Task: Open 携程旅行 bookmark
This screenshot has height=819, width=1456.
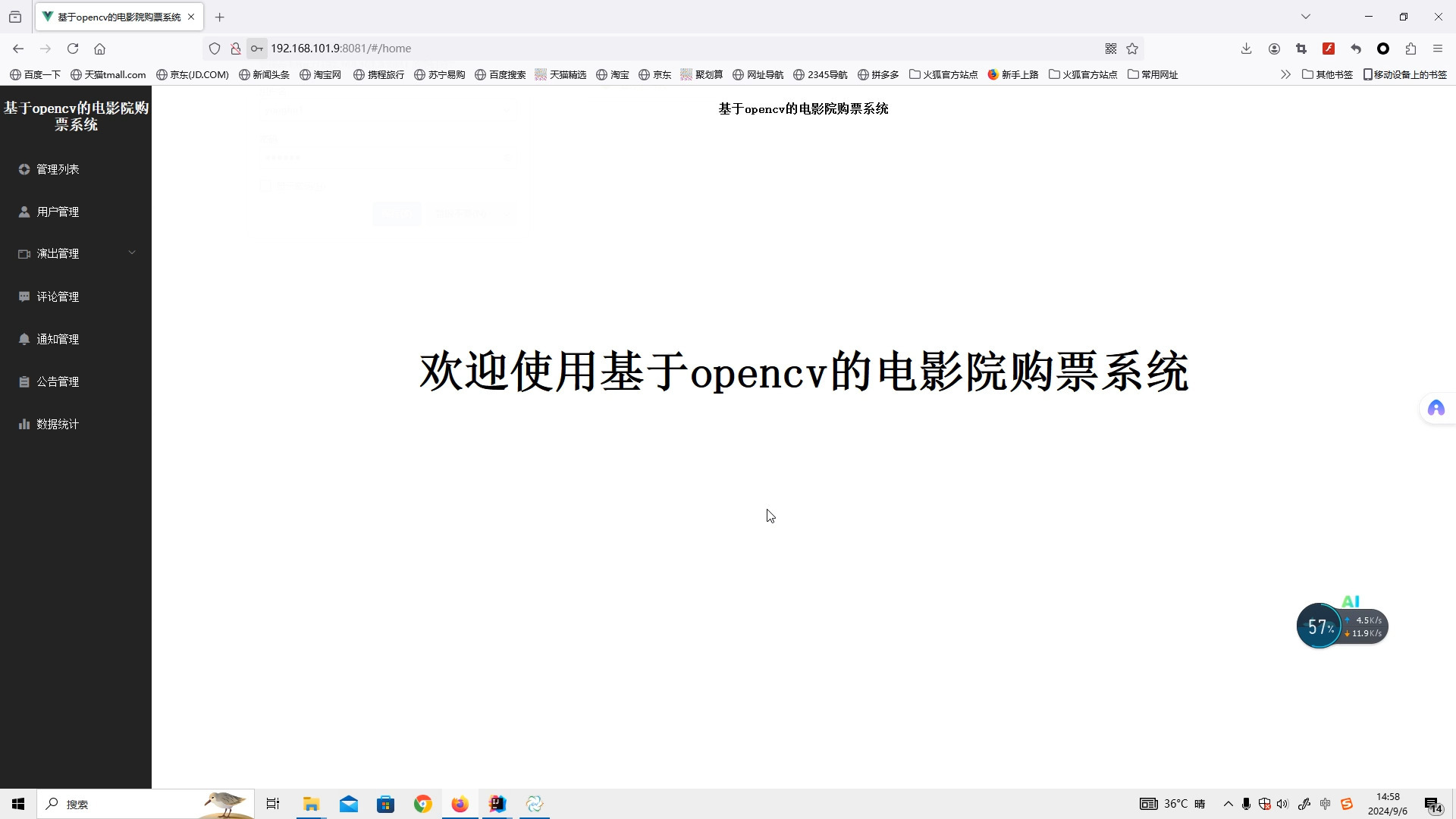Action: [x=379, y=74]
